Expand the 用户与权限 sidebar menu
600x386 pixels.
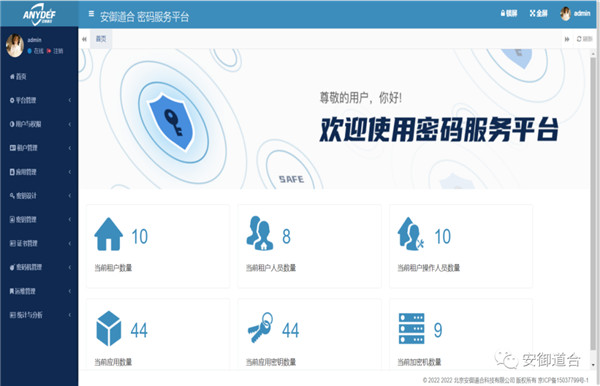click(39, 124)
